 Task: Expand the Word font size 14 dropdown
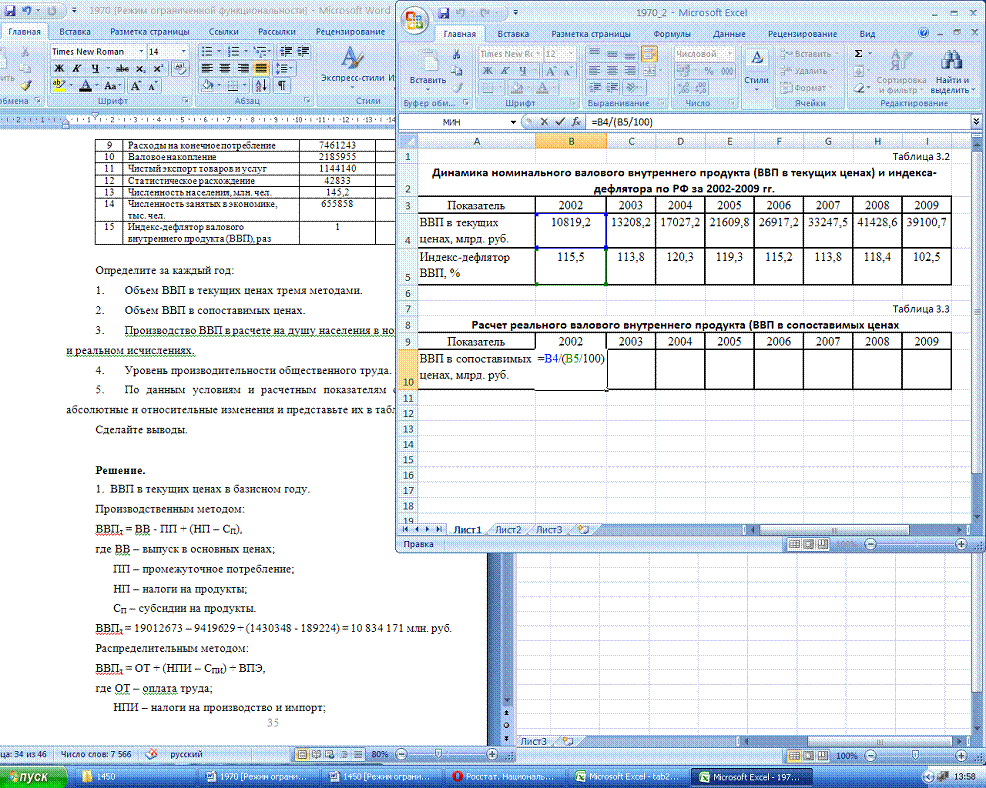click(185, 51)
